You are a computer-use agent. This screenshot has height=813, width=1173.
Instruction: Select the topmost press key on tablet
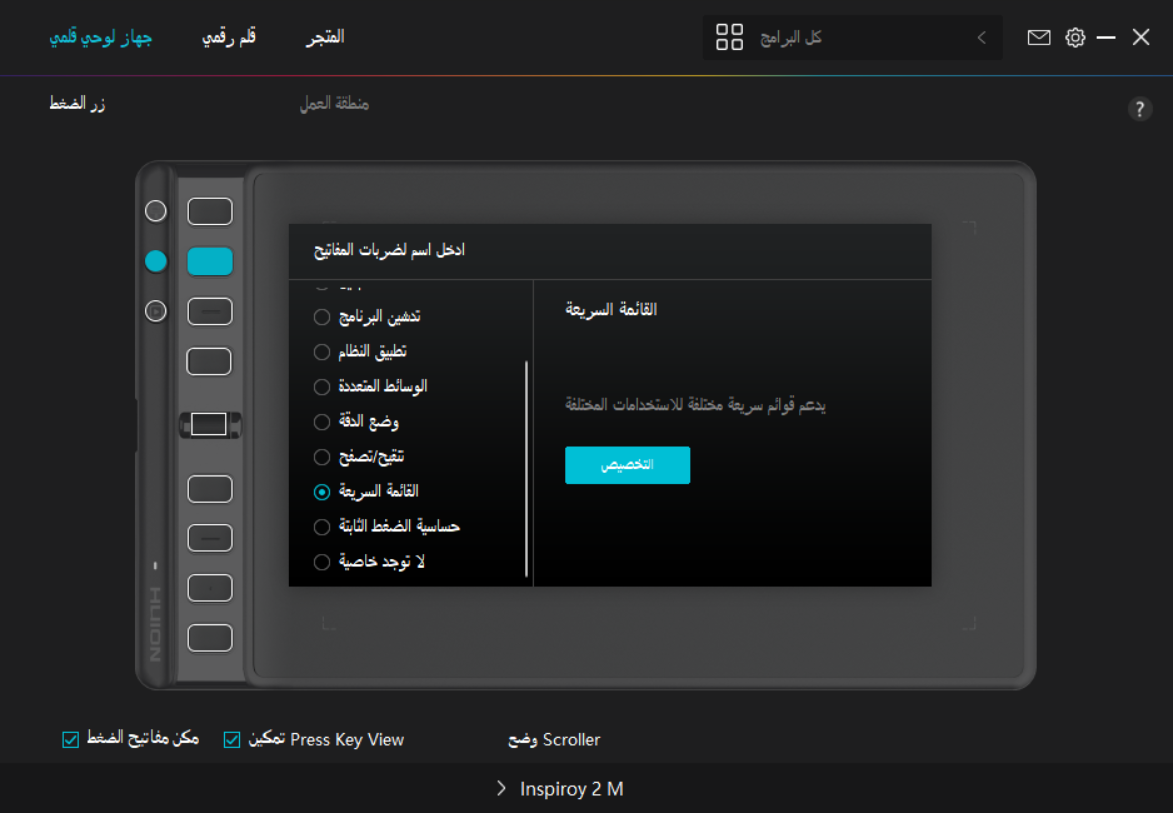(x=210, y=212)
